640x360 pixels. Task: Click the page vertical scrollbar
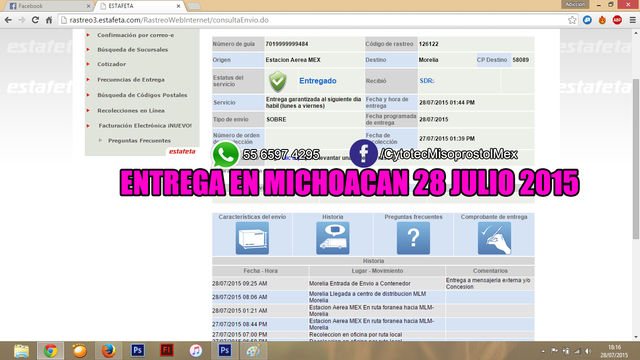[636, 184]
